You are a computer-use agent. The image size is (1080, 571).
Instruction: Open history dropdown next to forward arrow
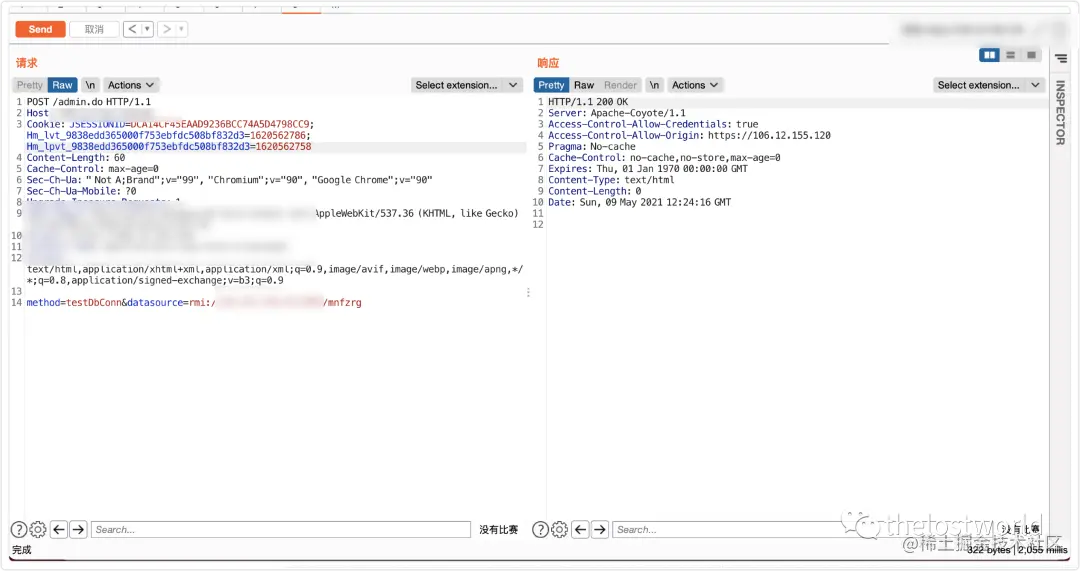click(182, 29)
